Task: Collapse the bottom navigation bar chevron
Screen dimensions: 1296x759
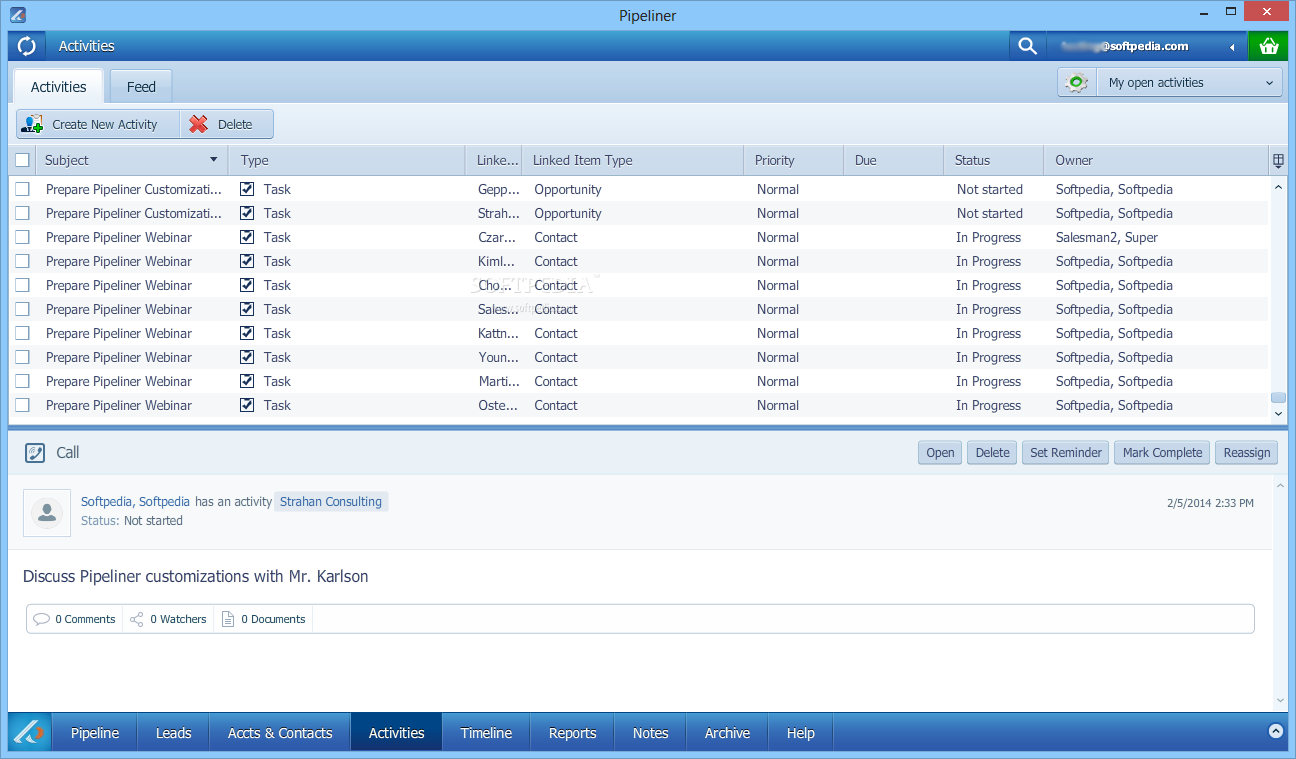Action: (x=1276, y=731)
